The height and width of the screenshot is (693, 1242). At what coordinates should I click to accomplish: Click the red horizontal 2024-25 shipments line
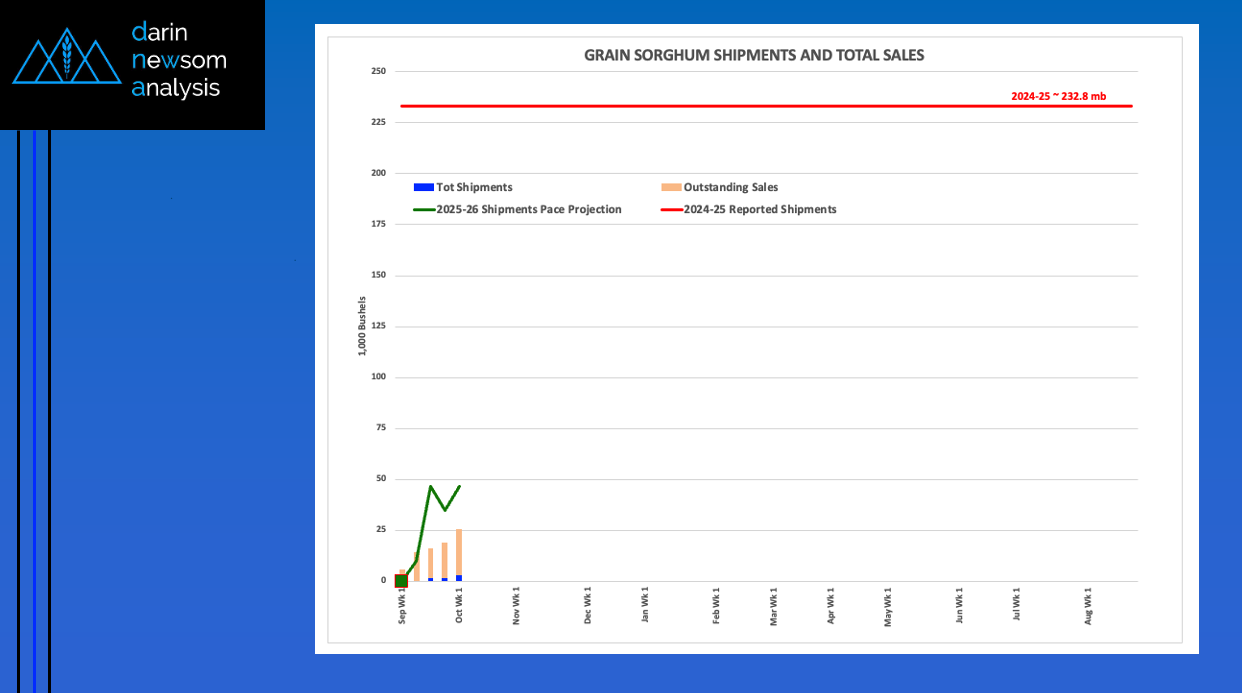tap(766, 106)
